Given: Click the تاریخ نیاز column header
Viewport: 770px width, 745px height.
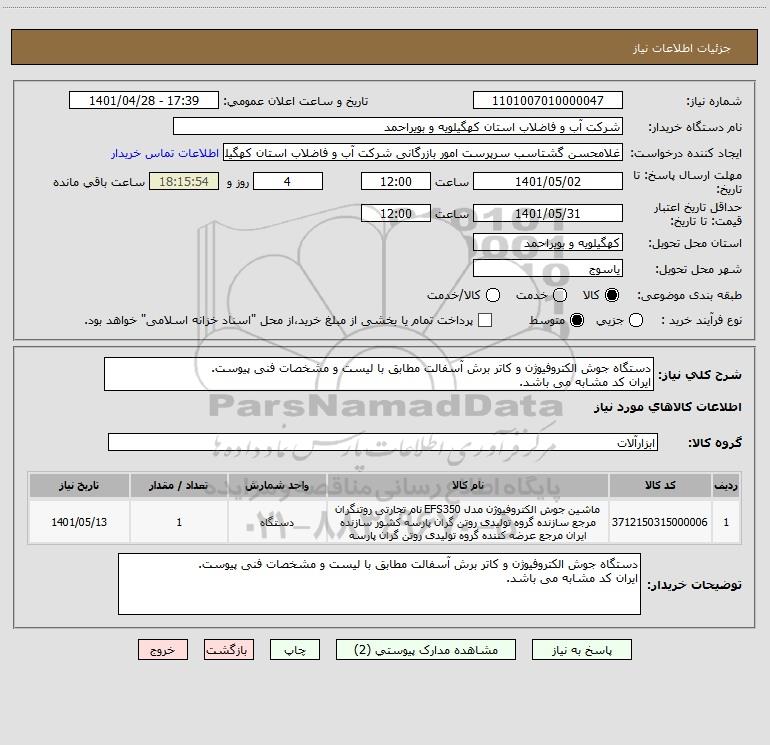Looking at the screenshot, I should pyautogui.click(x=79, y=485).
